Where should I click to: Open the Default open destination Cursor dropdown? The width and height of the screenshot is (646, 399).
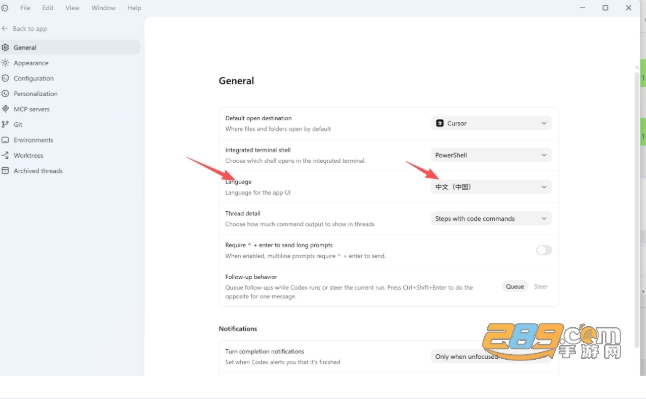click(491, 123)
